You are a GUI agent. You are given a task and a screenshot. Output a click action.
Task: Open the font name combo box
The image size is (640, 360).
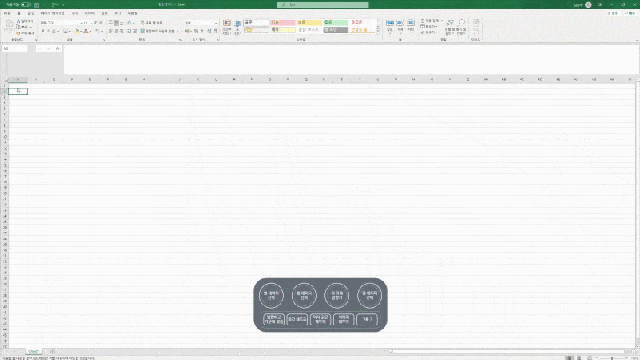pos(60,22)
